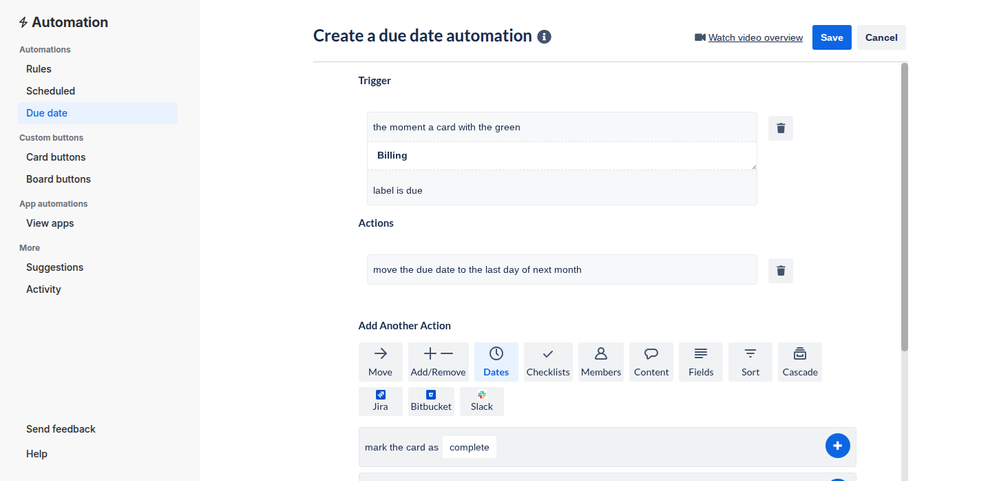Screen dimensions: 999x481
Task: Select the Fields action category
Action: pyautogui.click(x=701, y=362)
